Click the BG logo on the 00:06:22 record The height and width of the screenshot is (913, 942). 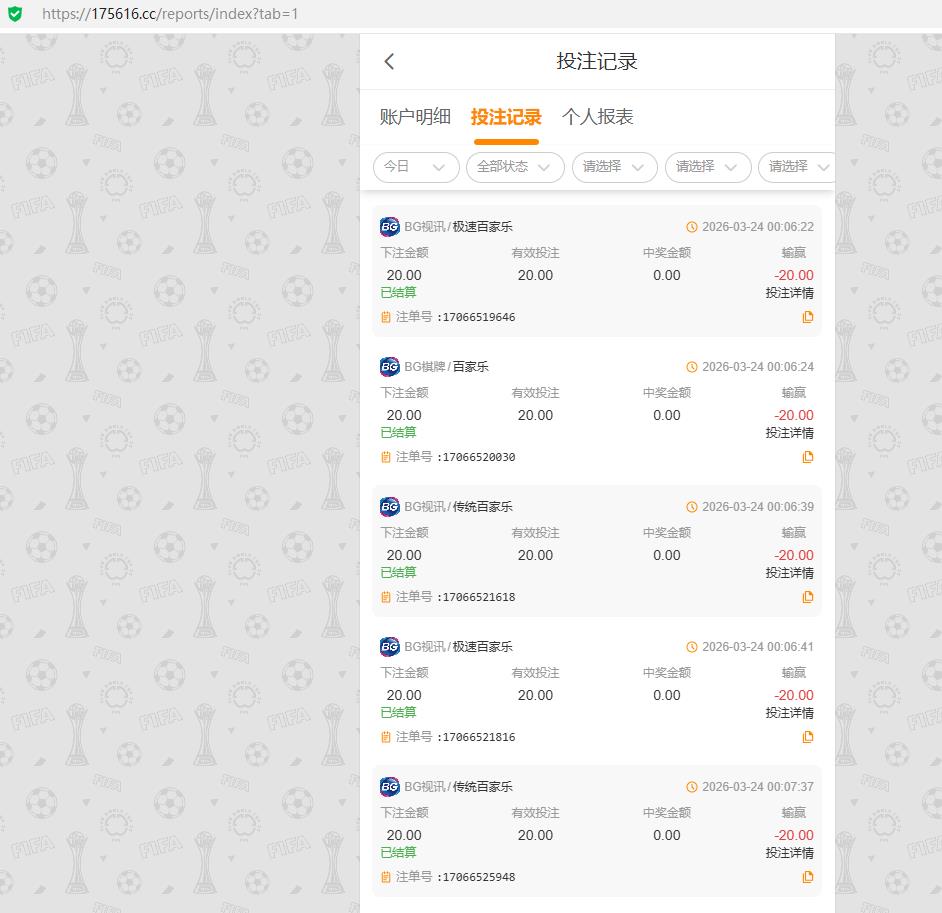[x=390, y=227]
